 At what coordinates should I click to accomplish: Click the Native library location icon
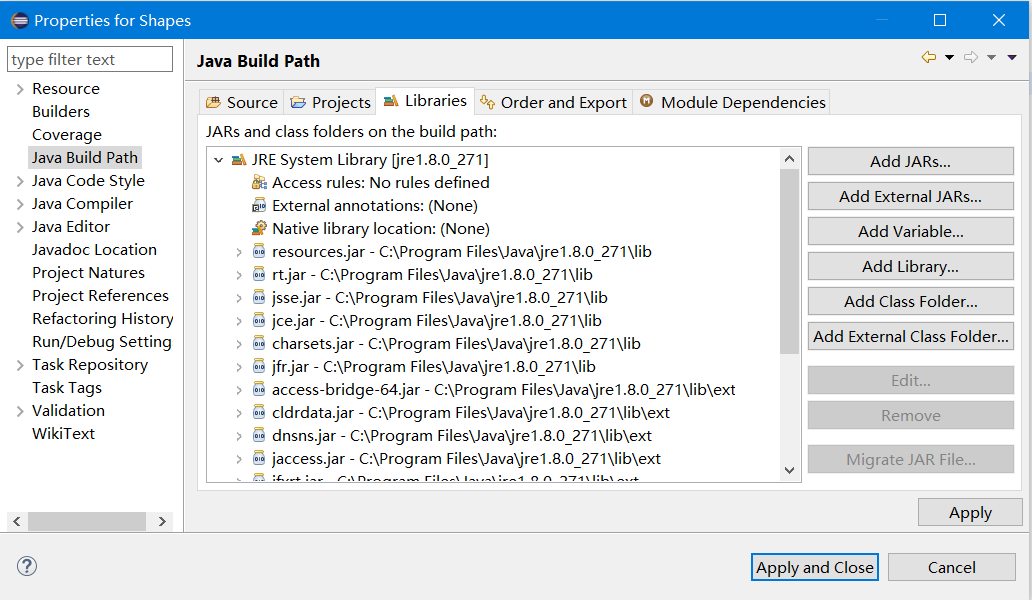pyautogui.click(x=259, y=228)
